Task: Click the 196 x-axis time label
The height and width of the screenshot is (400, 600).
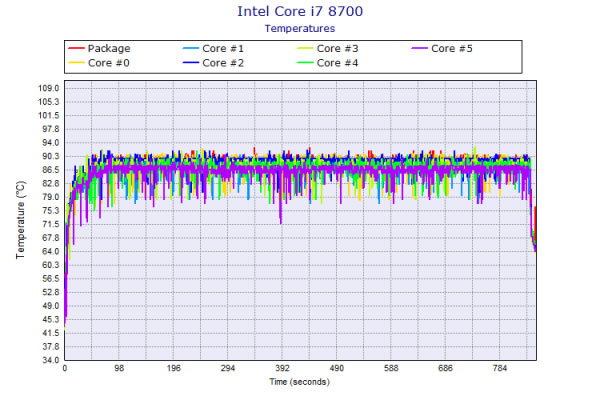Action: [173, 368]
